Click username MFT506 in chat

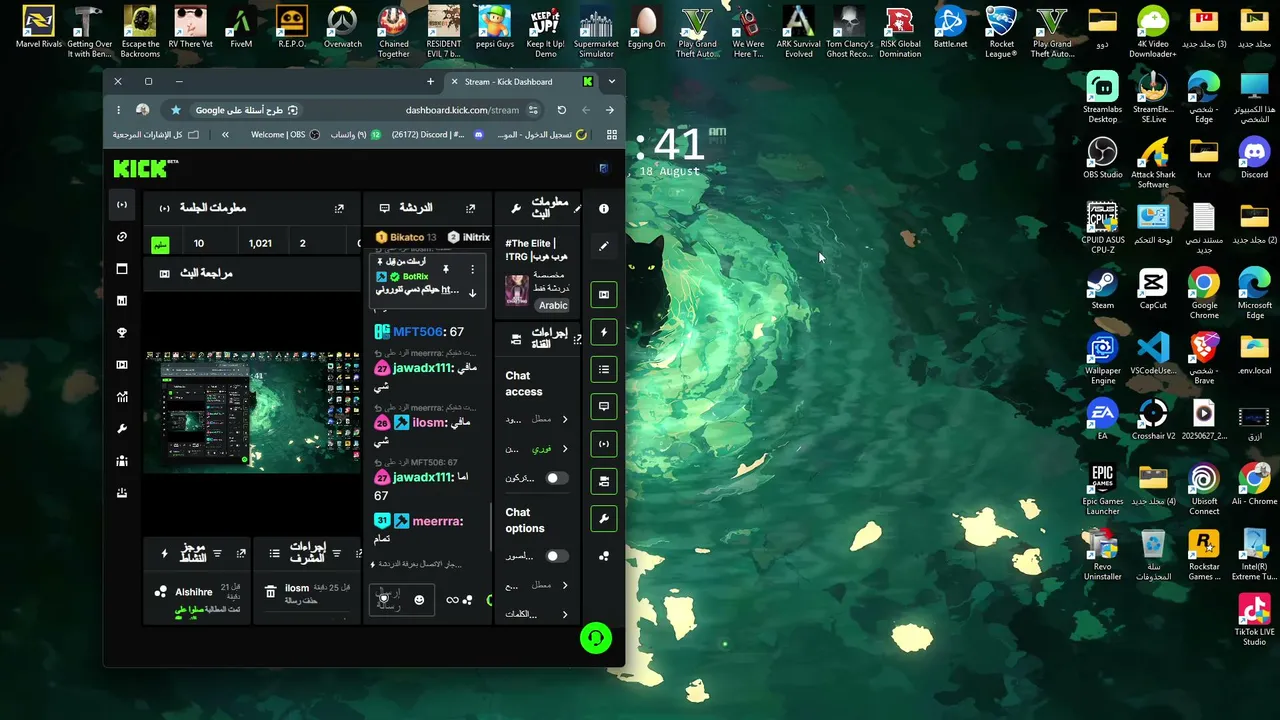tap(417, 332)
